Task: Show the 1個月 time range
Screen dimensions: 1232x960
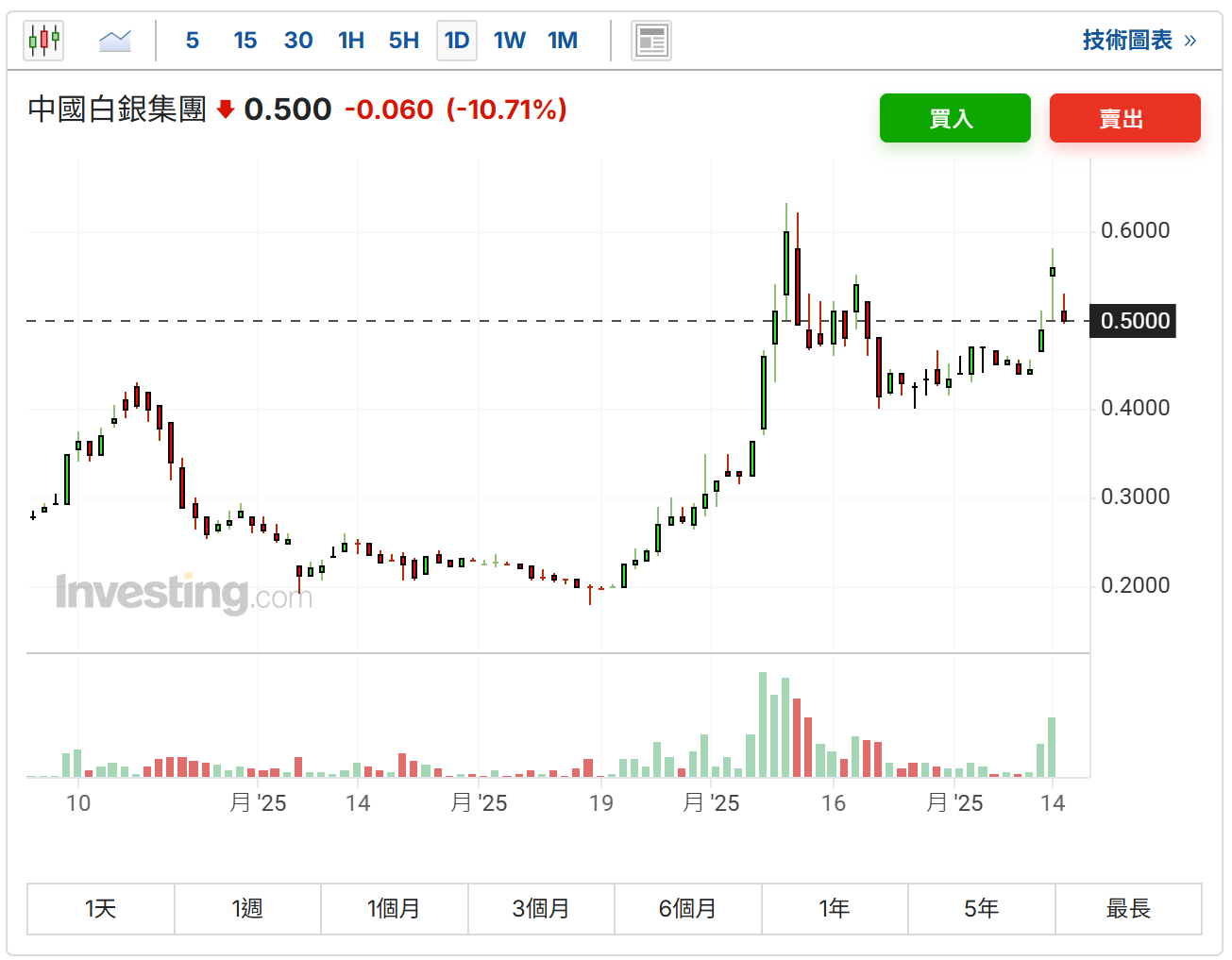Action: tap(395, 909)
